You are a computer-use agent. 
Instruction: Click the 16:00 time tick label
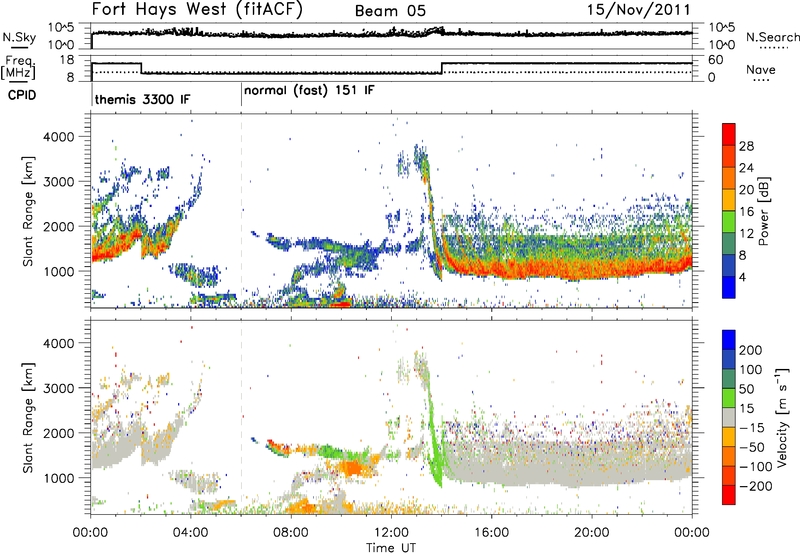pos(491,533)
